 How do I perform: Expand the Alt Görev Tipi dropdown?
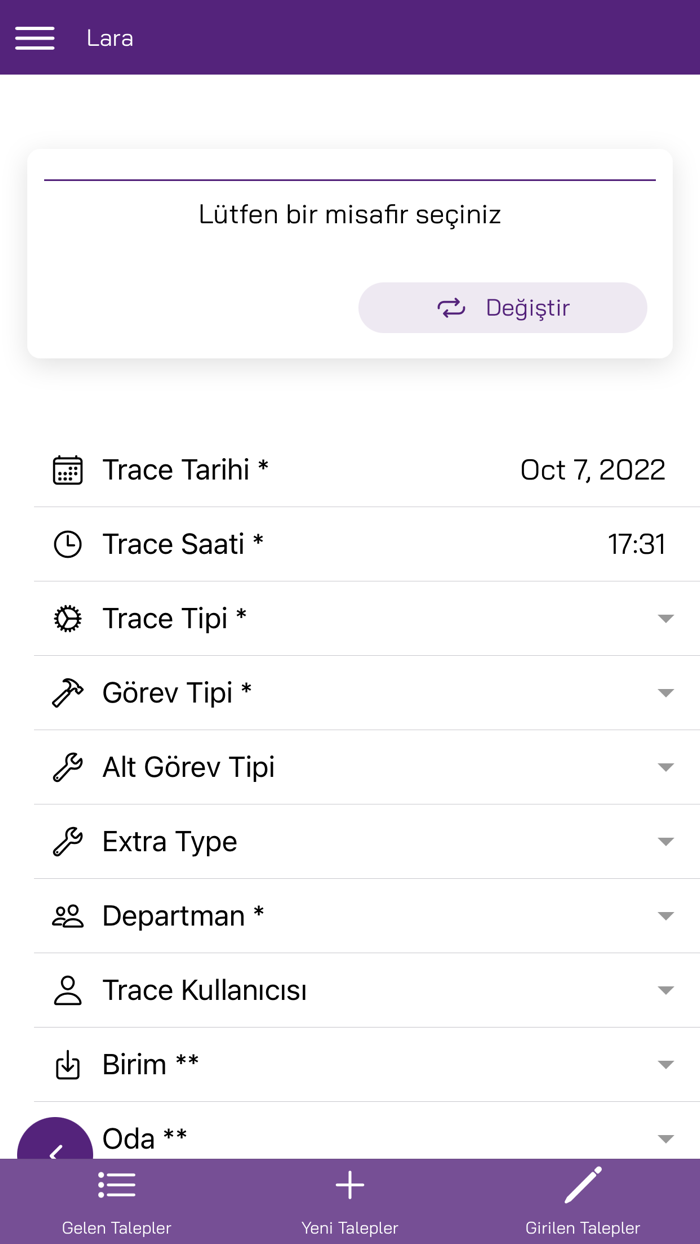(x=665, y=767)
